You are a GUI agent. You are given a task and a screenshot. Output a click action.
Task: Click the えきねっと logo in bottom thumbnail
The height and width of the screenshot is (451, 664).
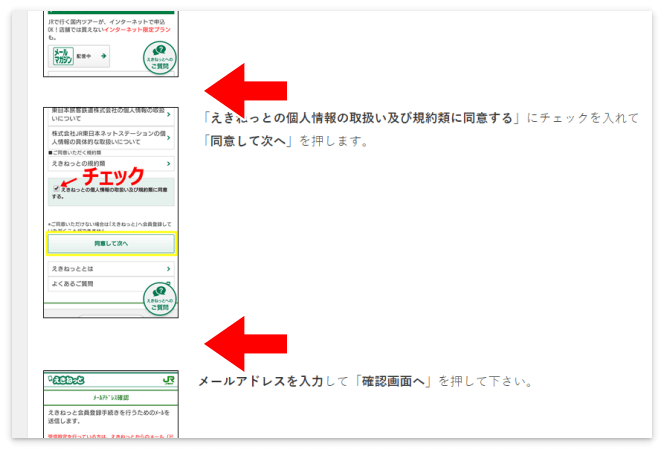click(66, 380)
